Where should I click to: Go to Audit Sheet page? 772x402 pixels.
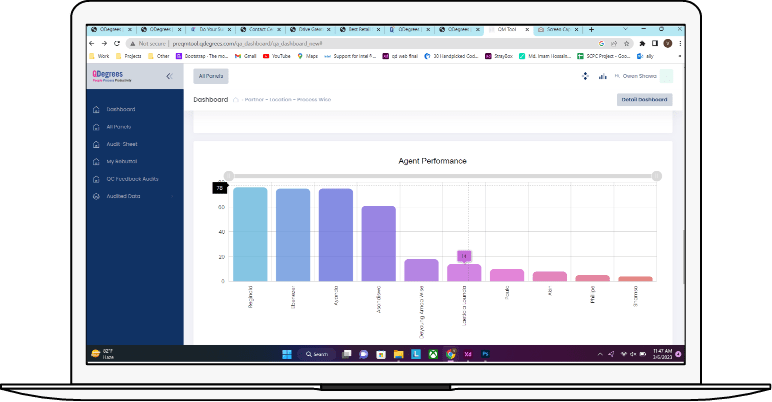[121, 144]
